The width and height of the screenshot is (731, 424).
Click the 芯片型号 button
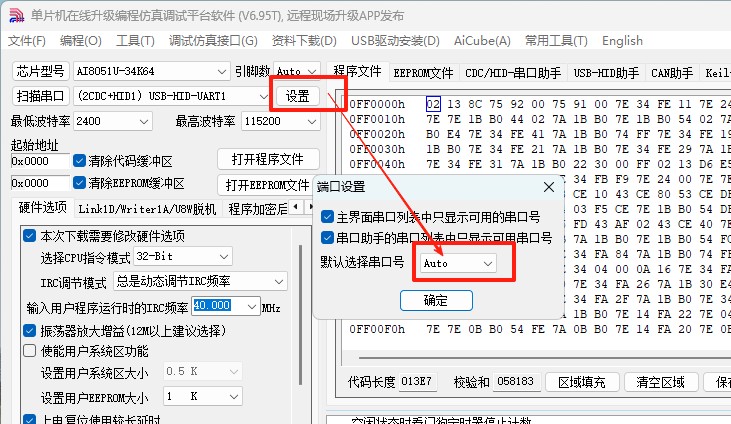[40, 71]
